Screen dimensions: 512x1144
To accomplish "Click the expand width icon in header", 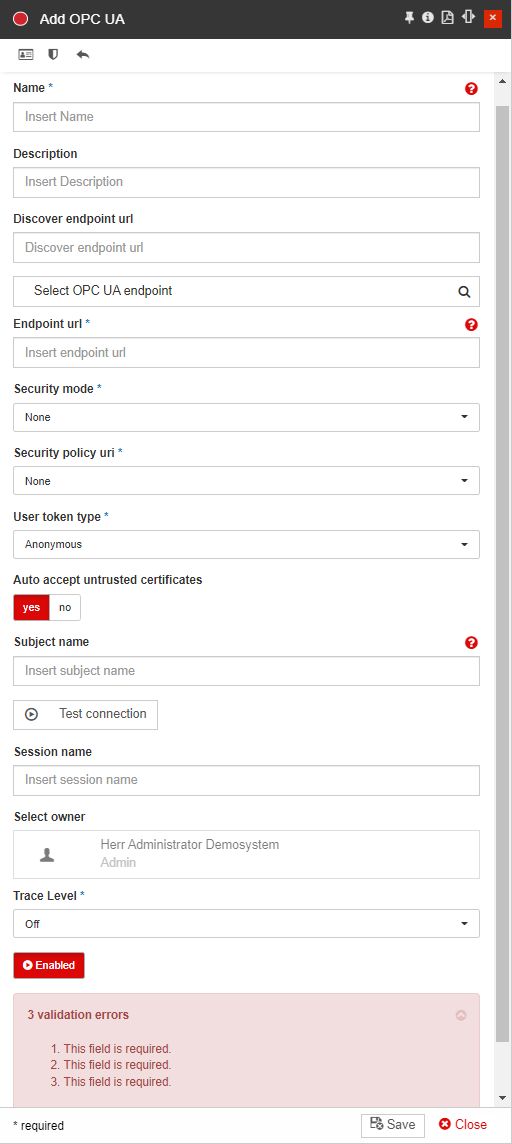I will click(468, 18).
